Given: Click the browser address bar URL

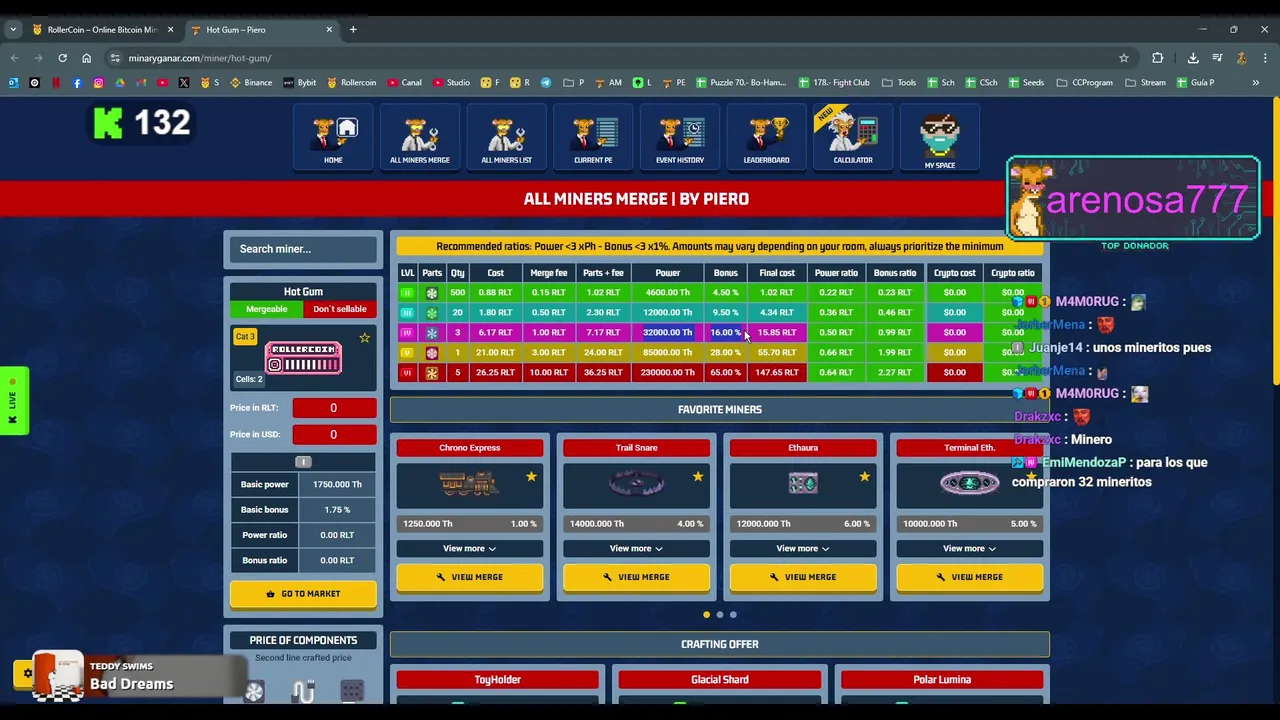Looking at the screenshot, I should click(199, 58).
